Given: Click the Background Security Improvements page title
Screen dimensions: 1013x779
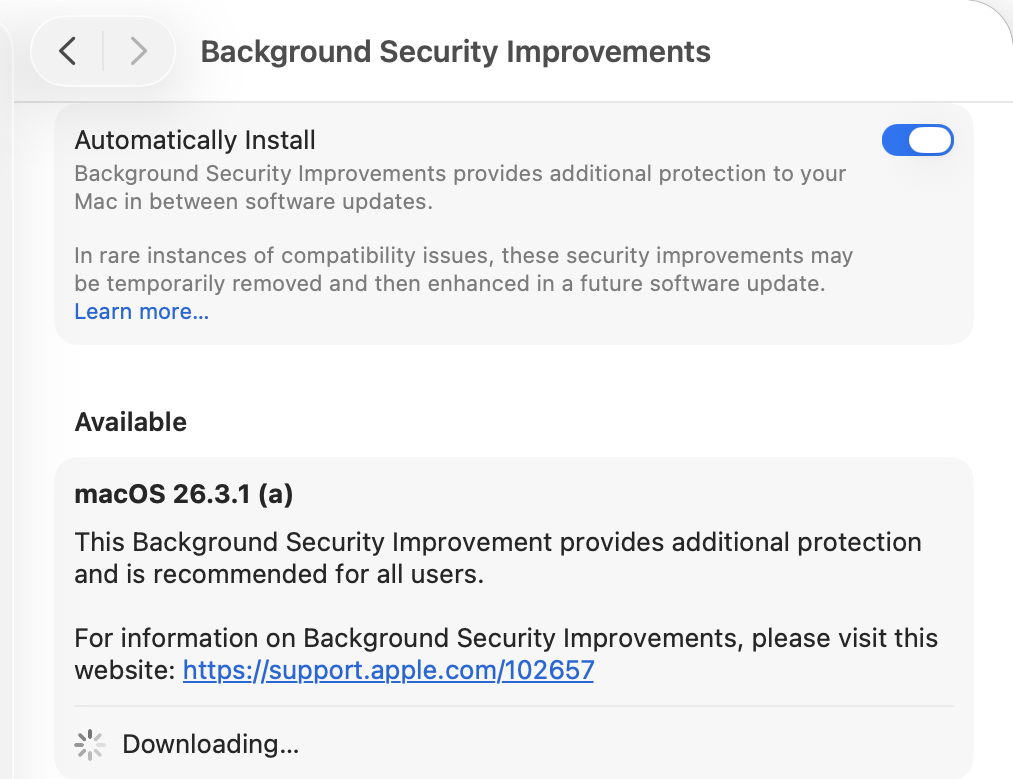Looking at the screenshot, I should click(455, 51).
